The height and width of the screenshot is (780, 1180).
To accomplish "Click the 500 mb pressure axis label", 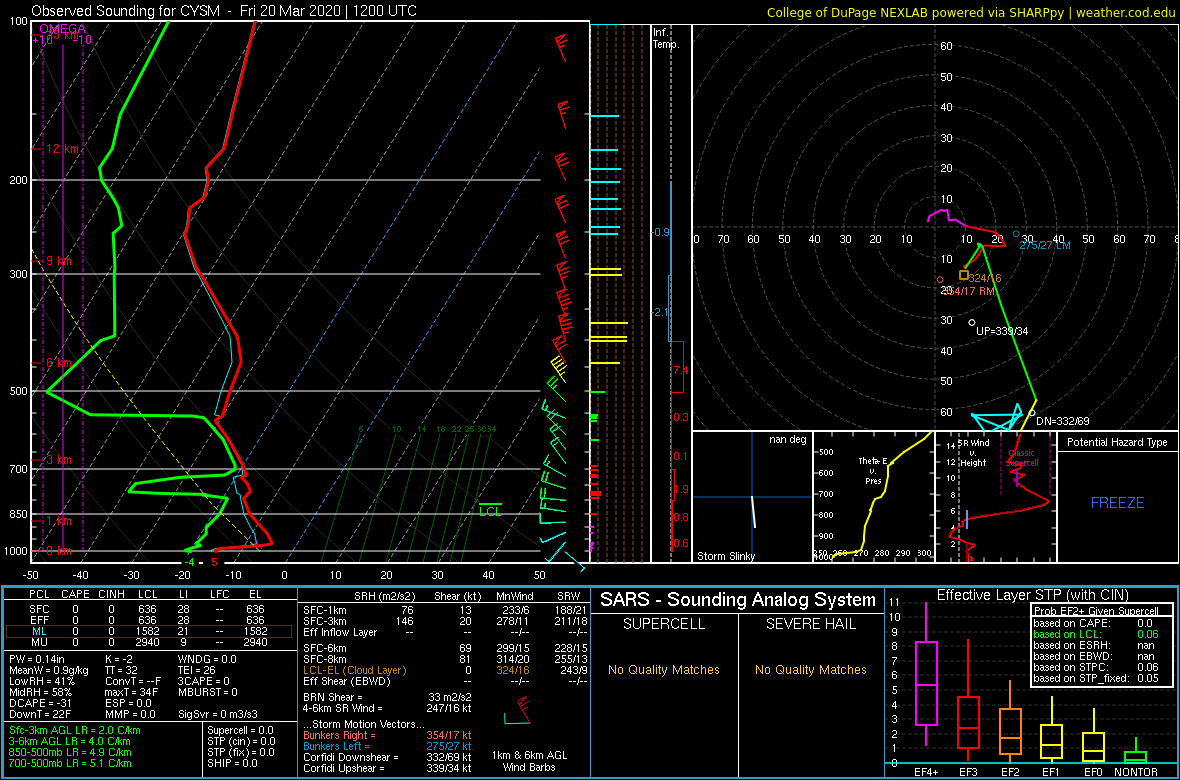I will (x=18, y=391).
